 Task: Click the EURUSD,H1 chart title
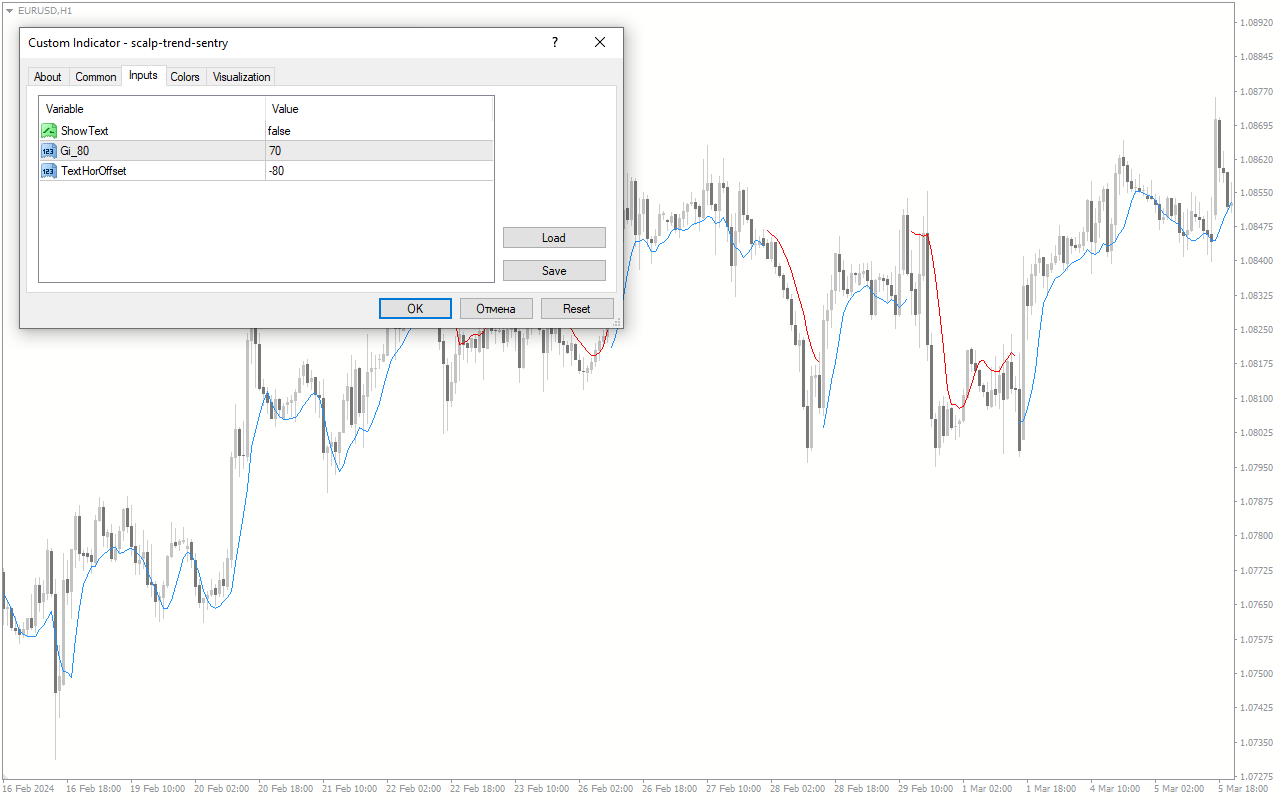[45, 10]
